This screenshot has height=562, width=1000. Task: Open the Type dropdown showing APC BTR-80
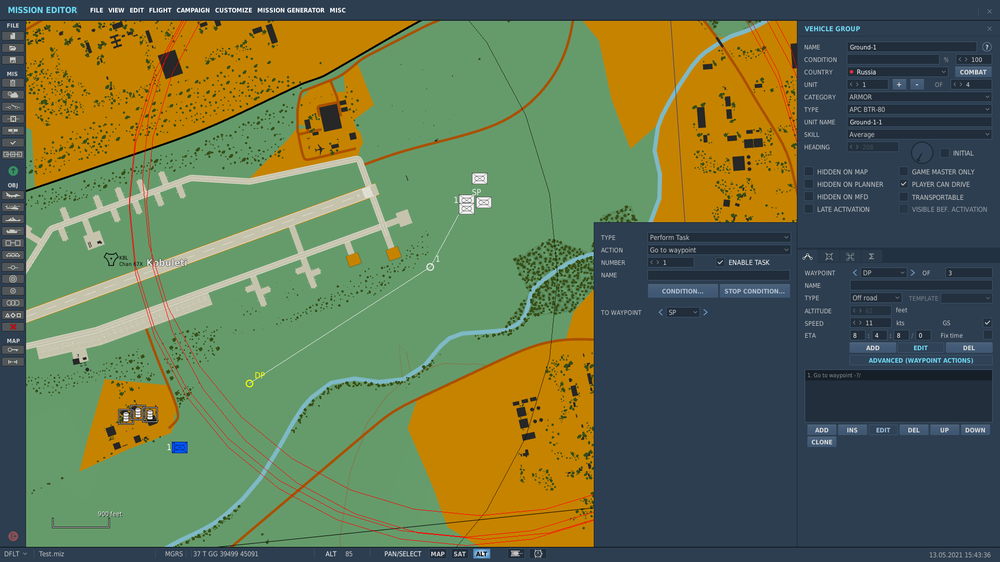[x=919, y=110]
